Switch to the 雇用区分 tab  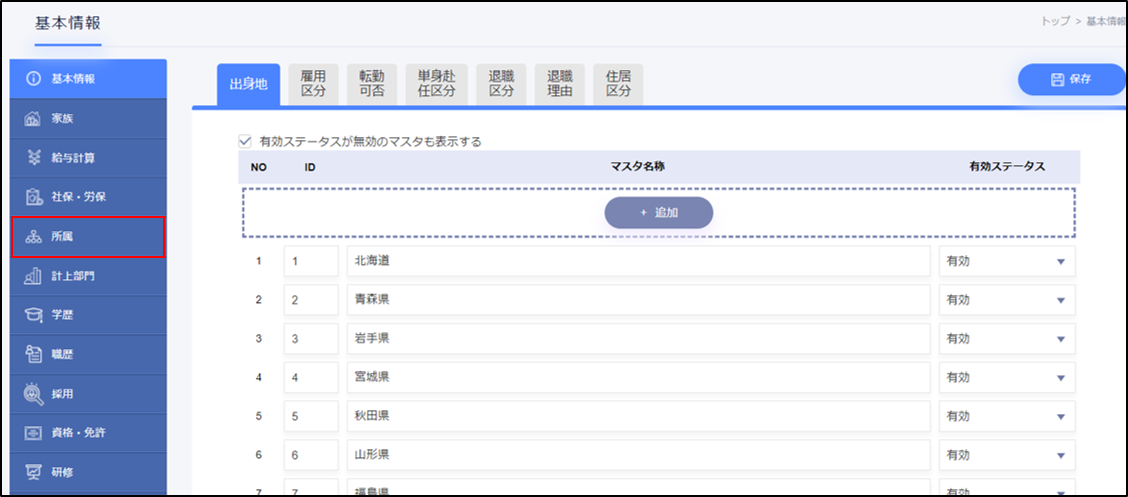point(314,84)
